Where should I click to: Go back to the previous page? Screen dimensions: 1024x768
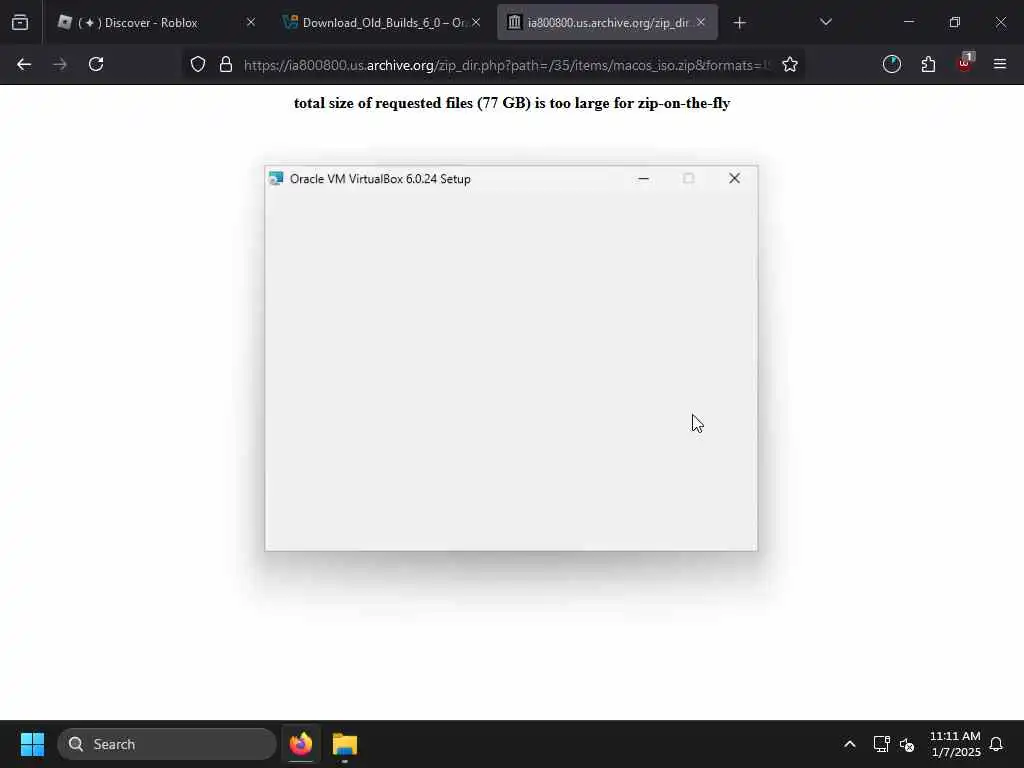pos(24,65)
